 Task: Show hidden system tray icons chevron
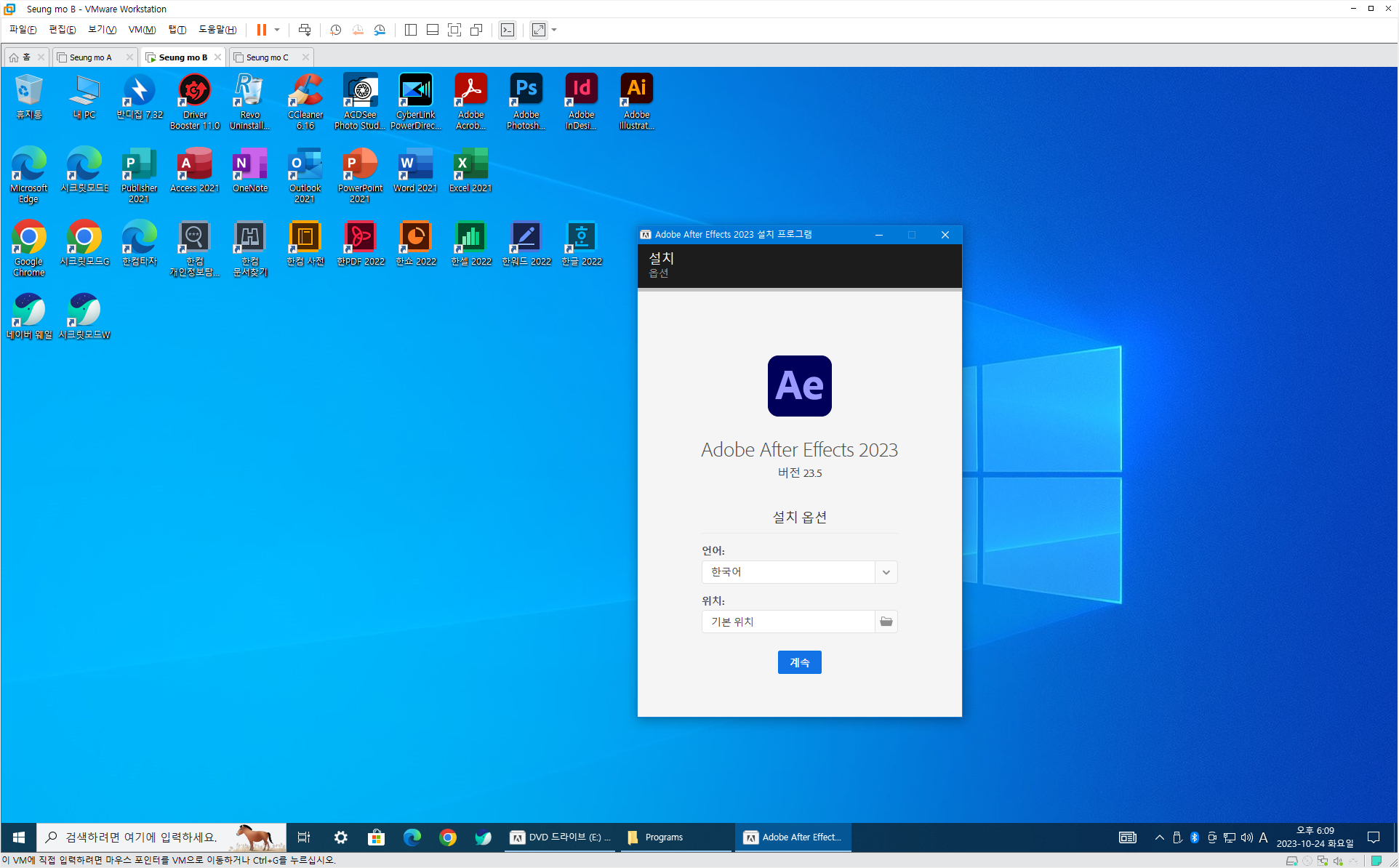coord(1159,837)
